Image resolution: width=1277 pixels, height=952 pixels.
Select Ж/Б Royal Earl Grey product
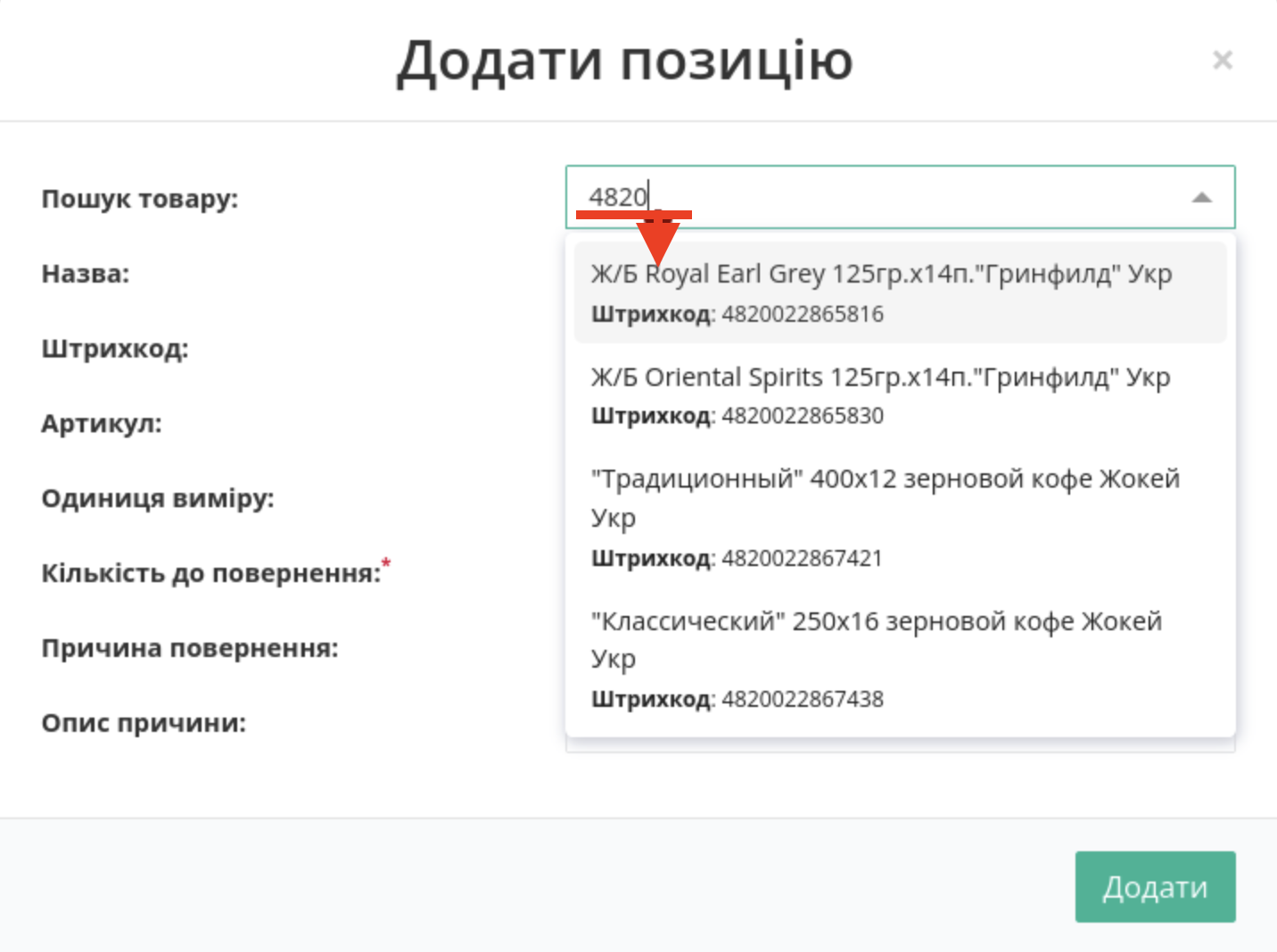click(901, 292)
